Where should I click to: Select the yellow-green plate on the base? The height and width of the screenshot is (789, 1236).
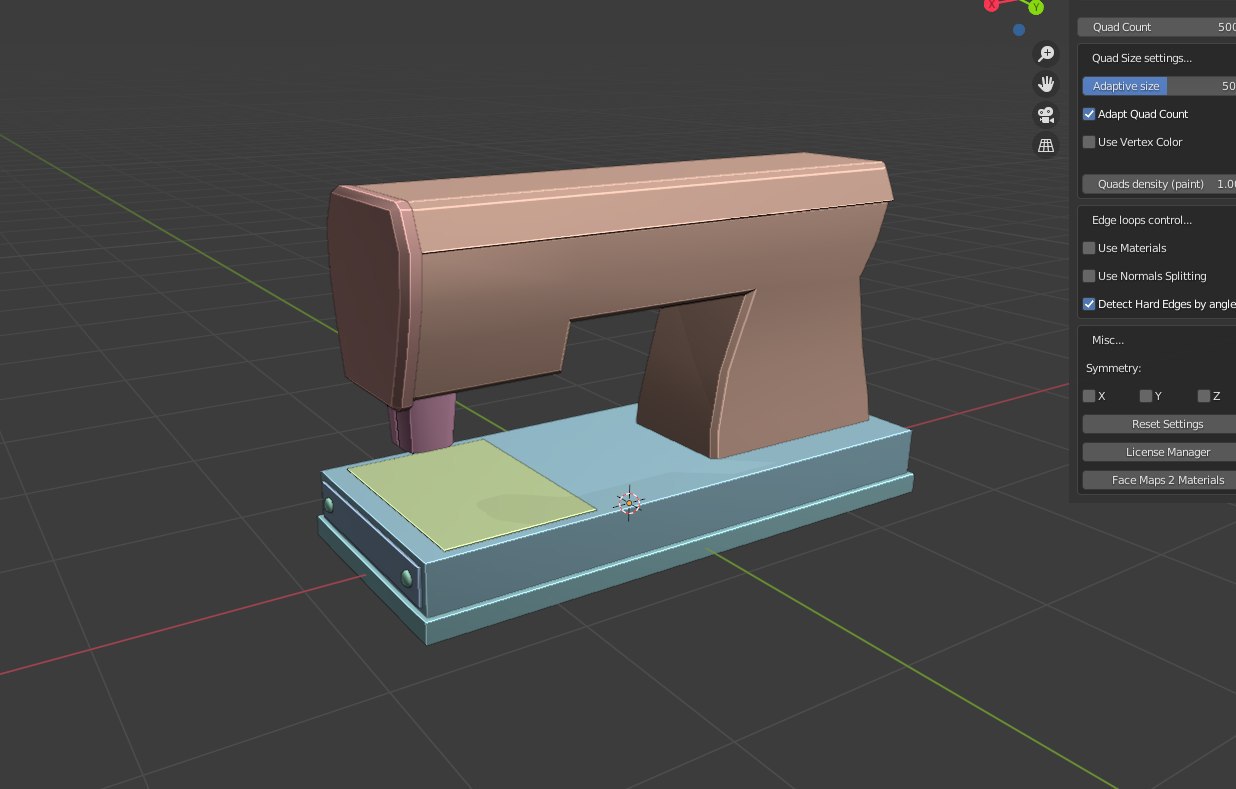click(470, 493)
